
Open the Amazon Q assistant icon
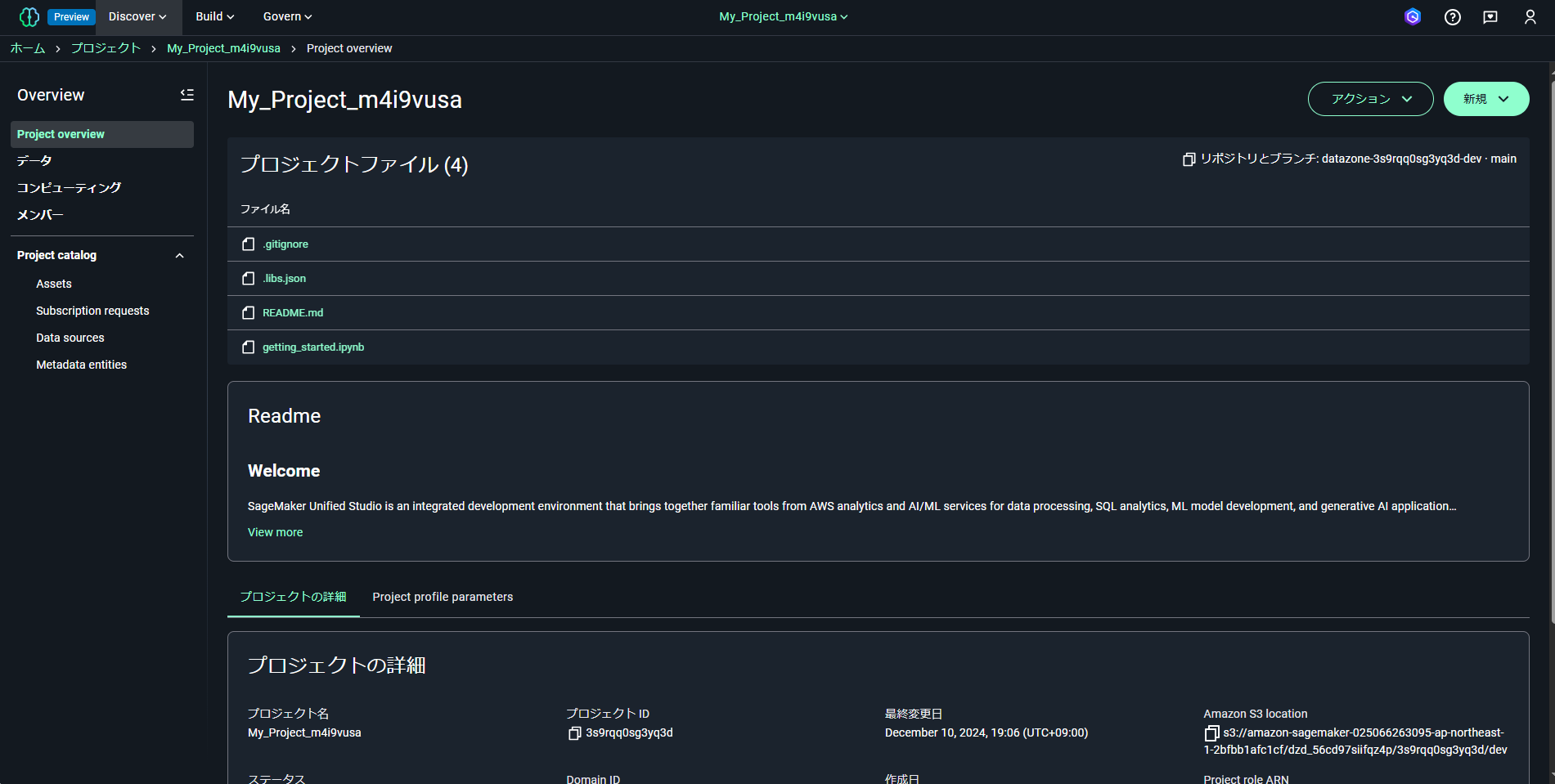(1413, 16)
